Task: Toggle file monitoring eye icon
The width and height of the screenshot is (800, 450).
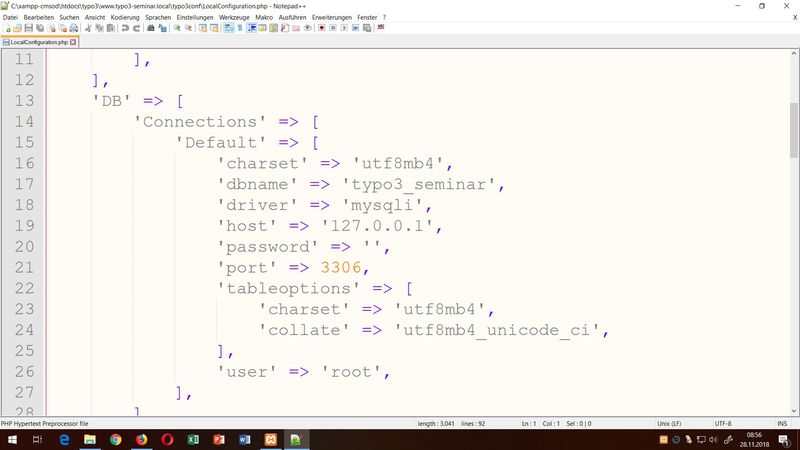Action: [x=308, y=28]
